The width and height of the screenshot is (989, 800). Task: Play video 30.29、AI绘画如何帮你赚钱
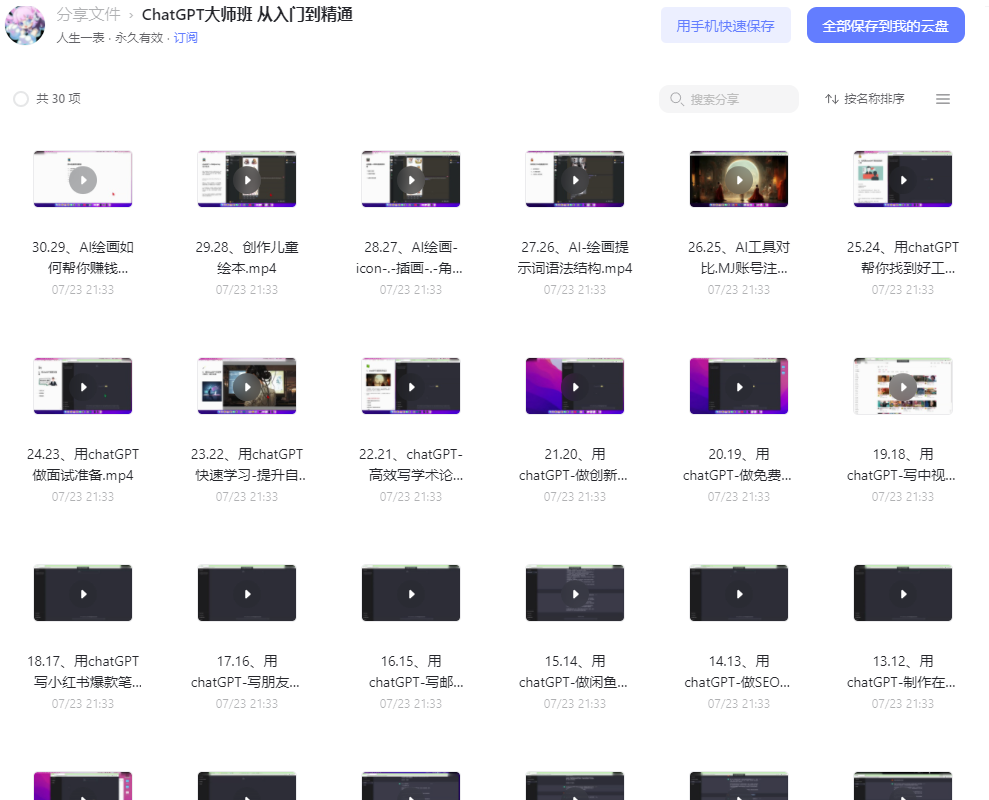coord(83,179)
